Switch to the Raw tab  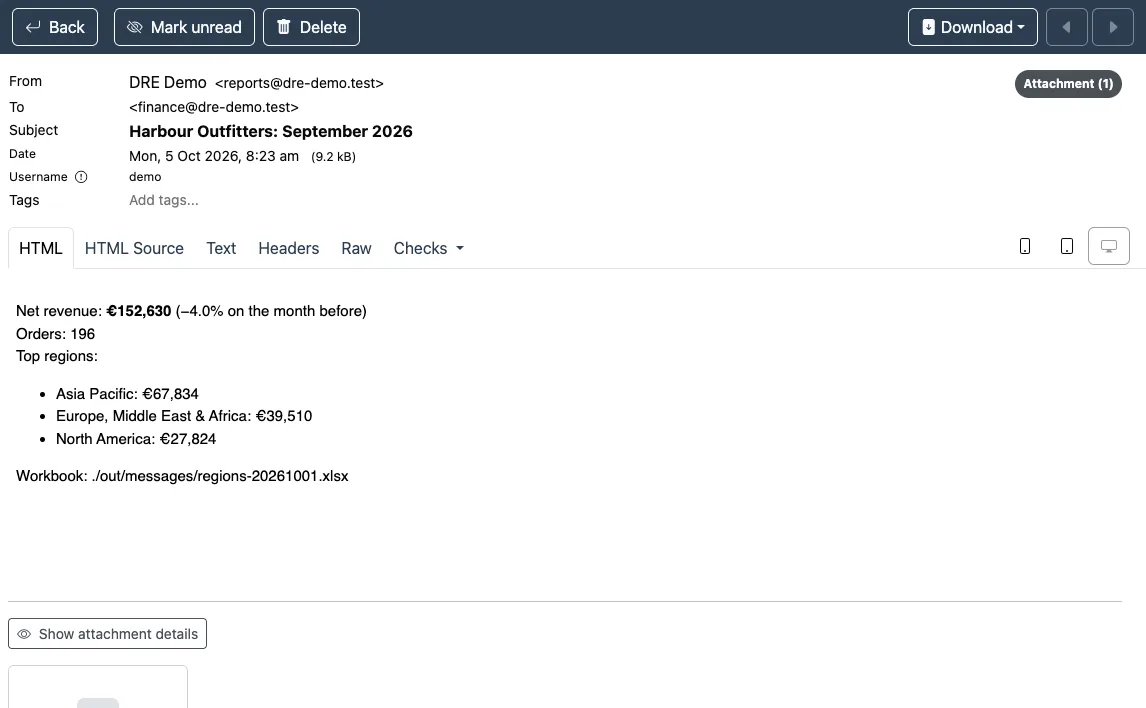point(357,248)
